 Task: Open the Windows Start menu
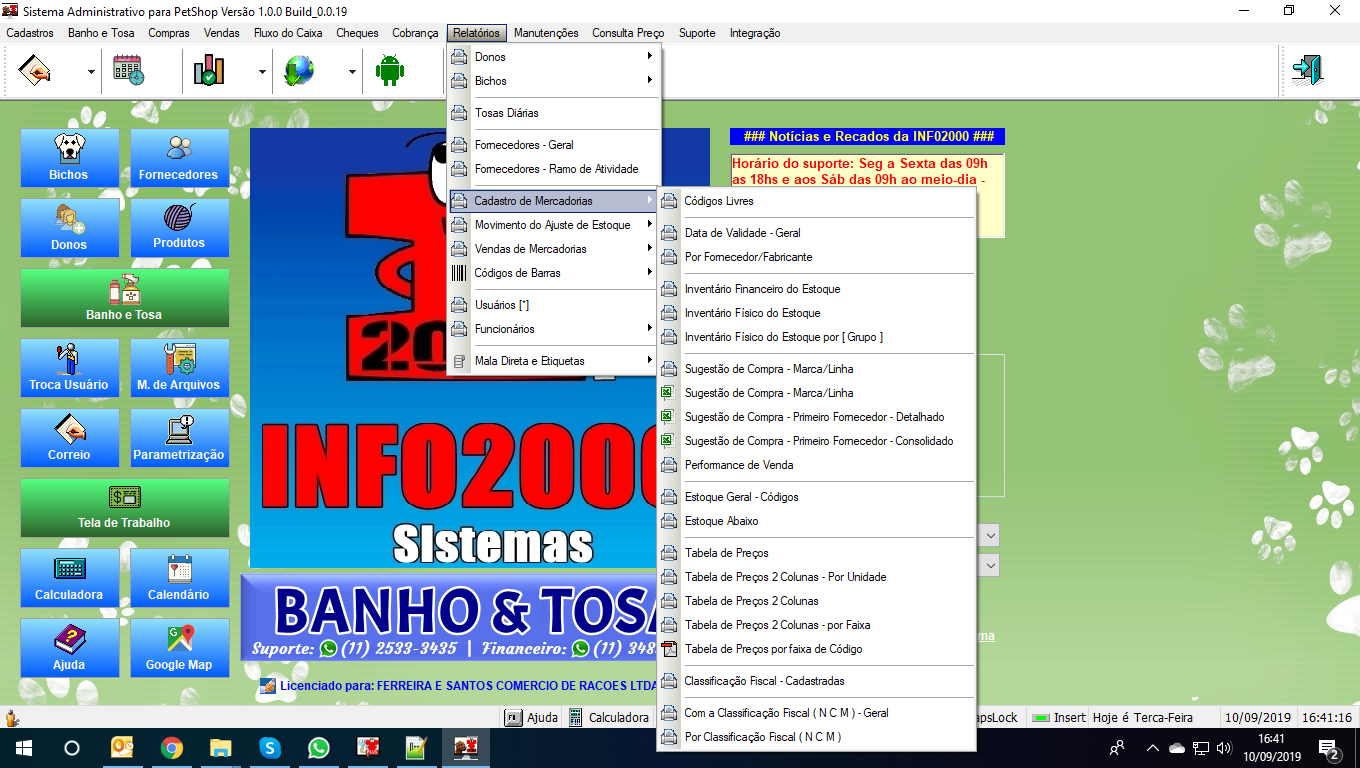tap(22, 748)
